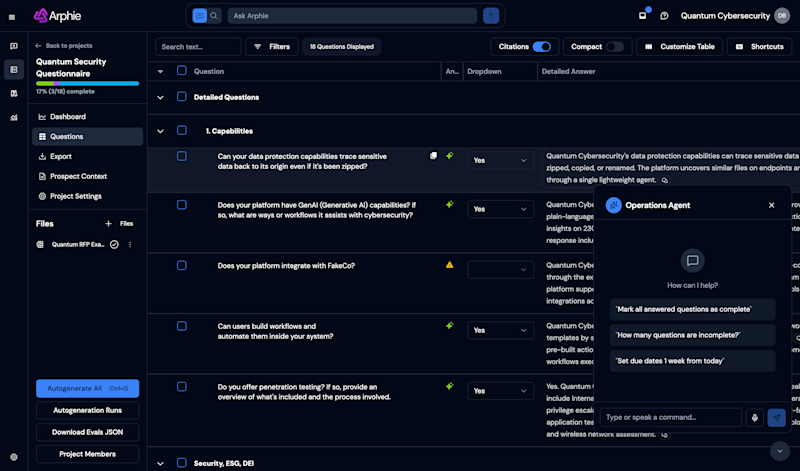Check the 1. Capabilities checkbox
Viewport: 800px width, 471px height.
pyautogui.click(x=182, y=130)
